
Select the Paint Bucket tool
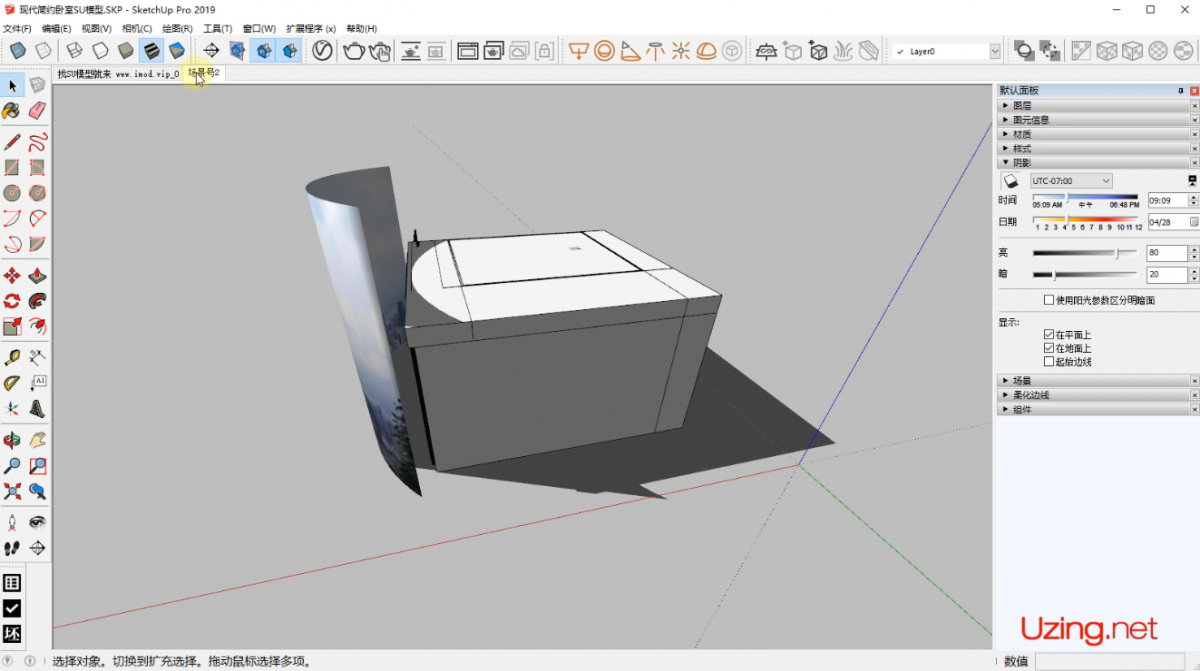click(12, 110)
